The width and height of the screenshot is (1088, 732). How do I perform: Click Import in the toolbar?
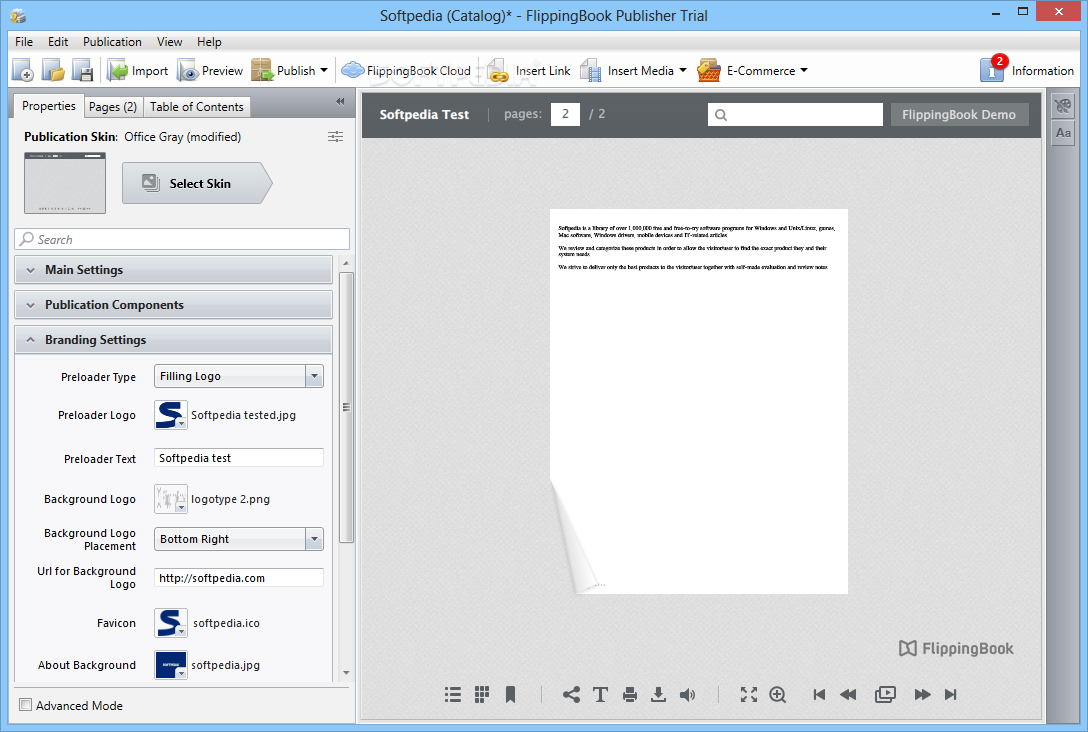pos(137,70)
